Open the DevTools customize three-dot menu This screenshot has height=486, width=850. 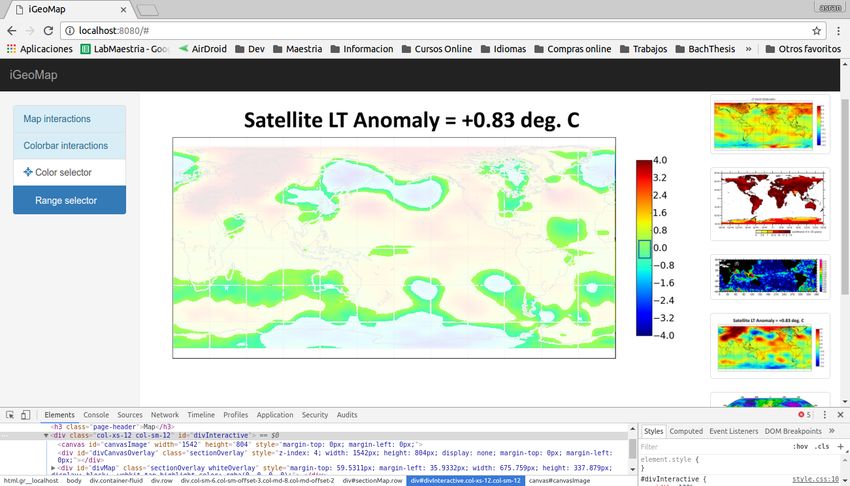[825, 414]
